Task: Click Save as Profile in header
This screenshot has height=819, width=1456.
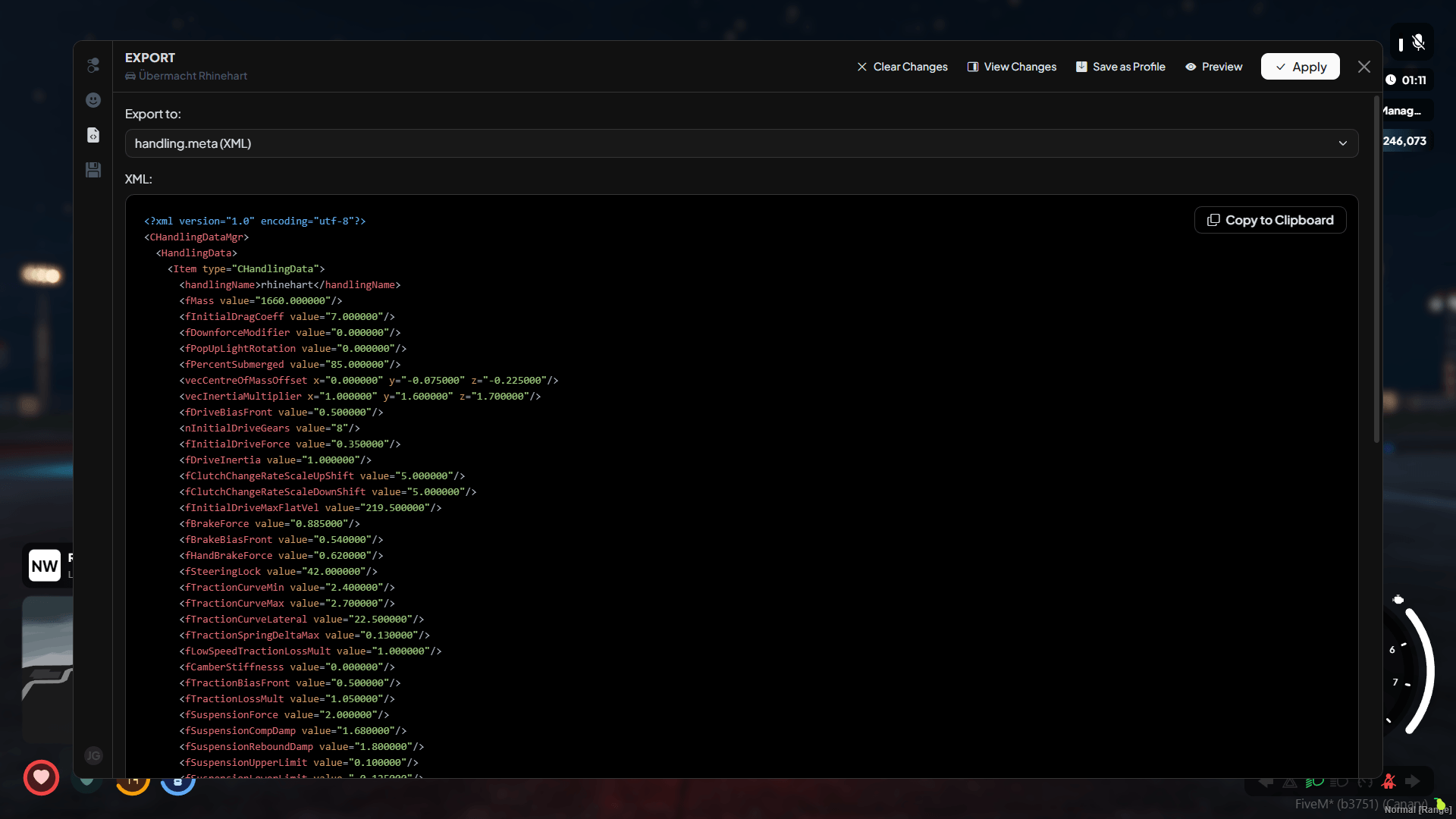Action: 1120,67
